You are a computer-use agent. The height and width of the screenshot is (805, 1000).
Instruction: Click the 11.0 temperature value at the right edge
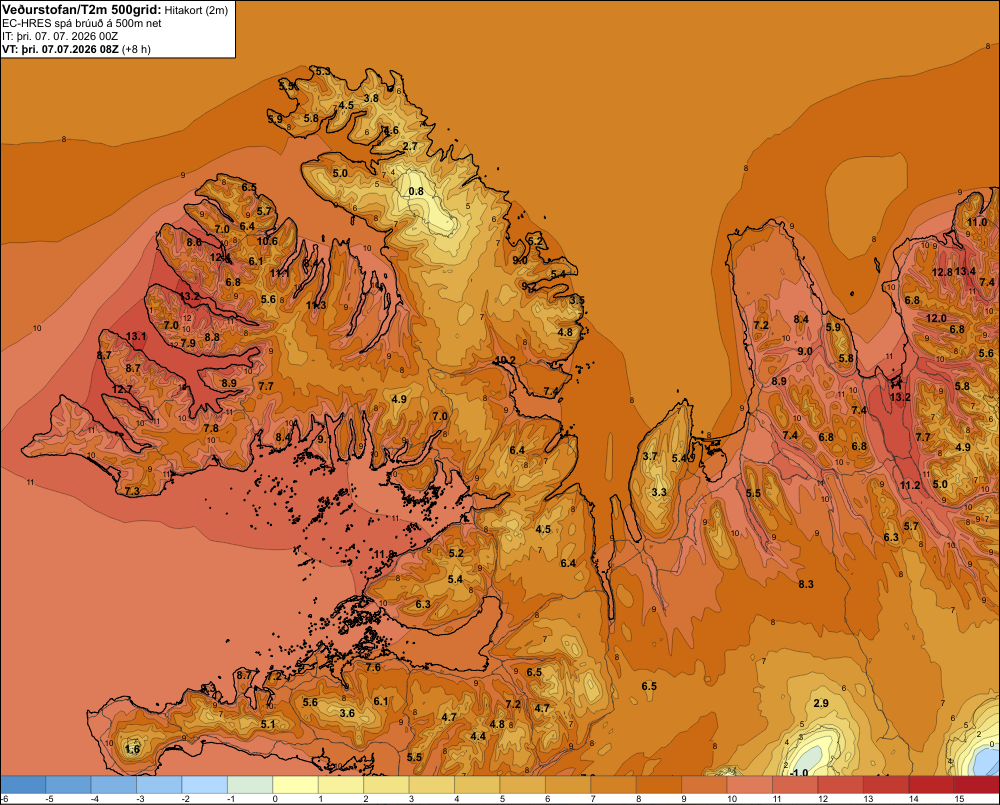(x=977, y=222)
